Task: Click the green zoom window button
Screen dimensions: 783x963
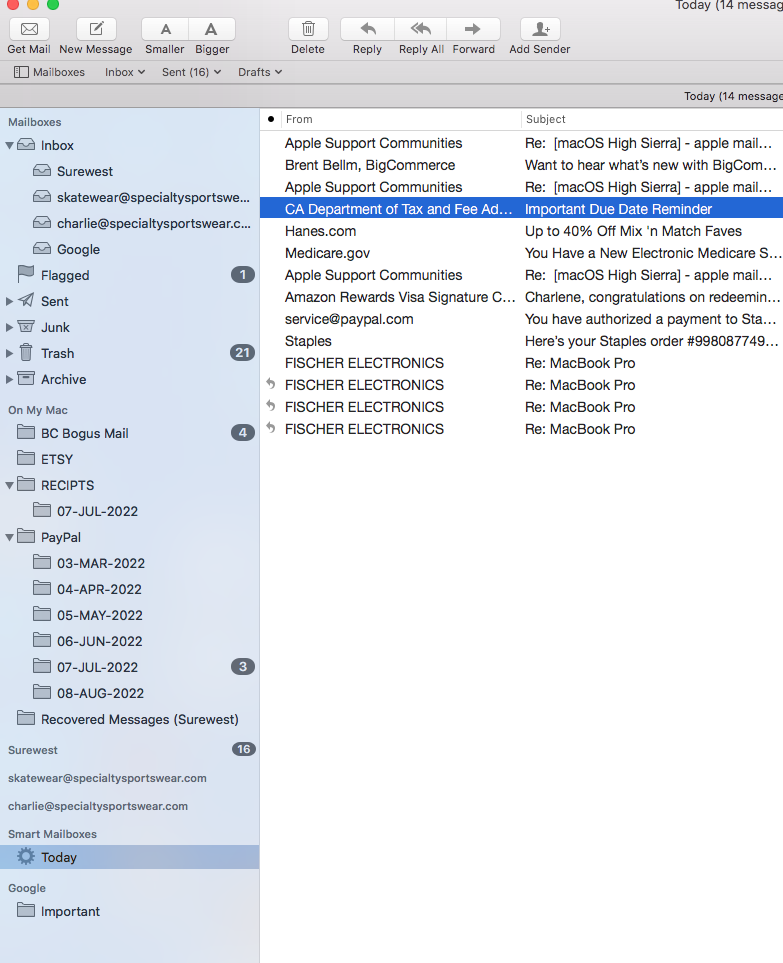Action: click(53, 4)
